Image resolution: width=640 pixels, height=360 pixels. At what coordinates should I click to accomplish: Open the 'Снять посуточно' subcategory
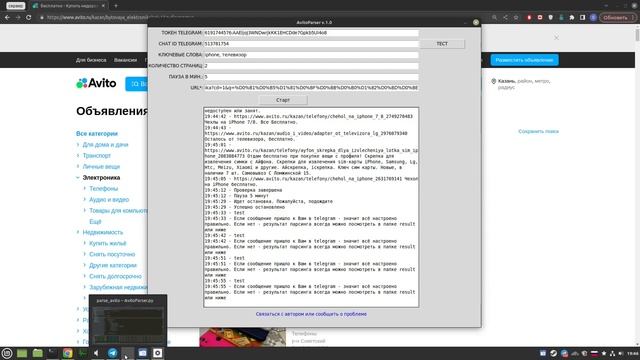[112, 254]
